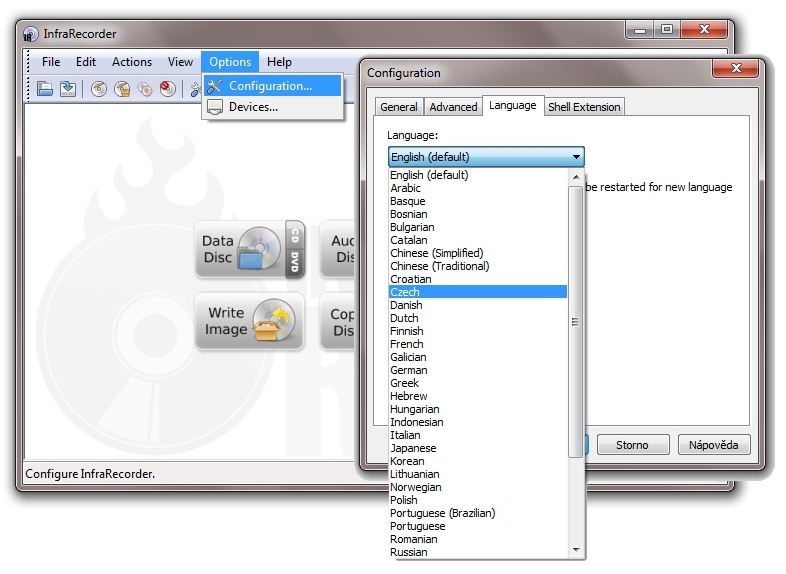Viewport: 786px width, 574px height.
Task: Select Chinese (Traditional) in the list
Action: (x=478, y=266)
